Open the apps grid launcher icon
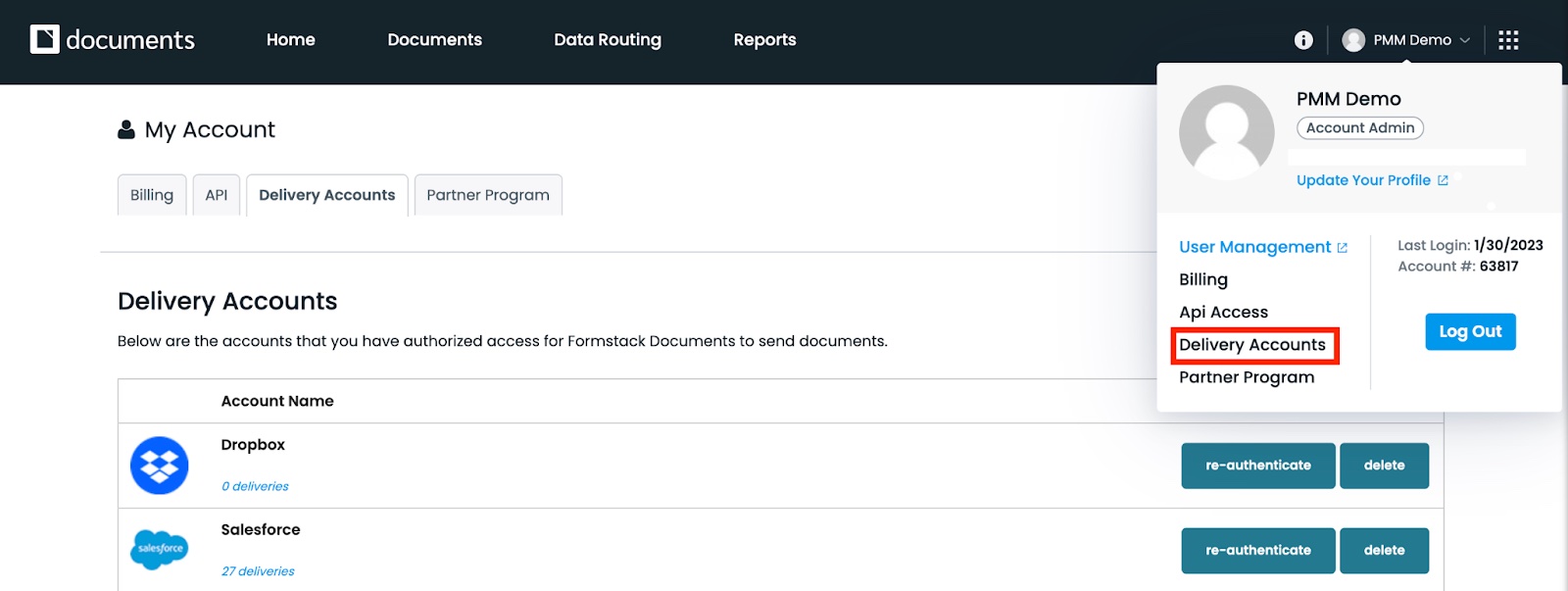The image size is (1568, 591). click(1508, 40)
